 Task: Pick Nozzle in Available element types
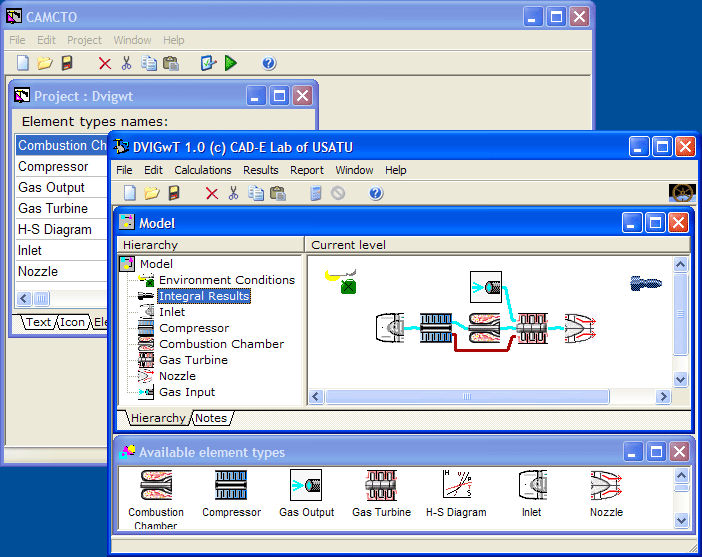click(x=606, y=485)
